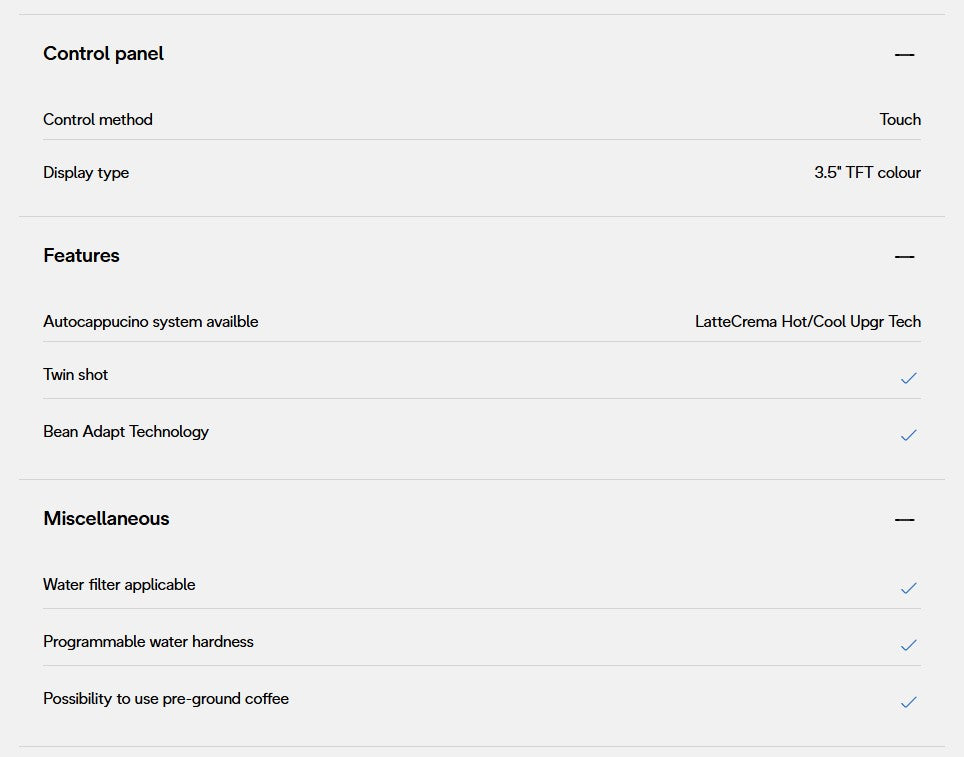
Task: Click the Bean Adapt Technology checkmark
Action: pos(908,435)
